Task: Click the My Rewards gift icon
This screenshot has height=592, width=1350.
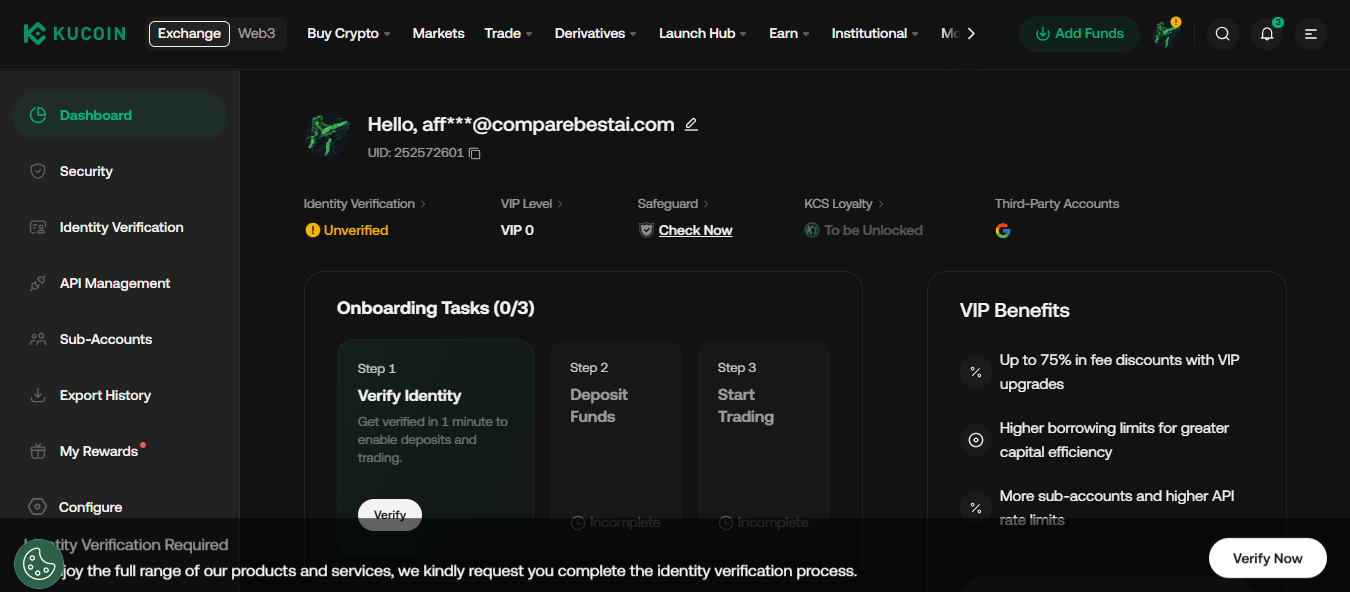Action: pos(38,451)
